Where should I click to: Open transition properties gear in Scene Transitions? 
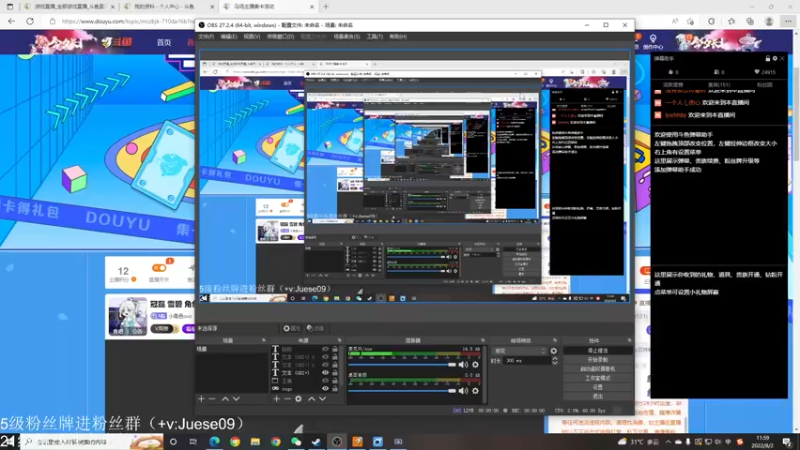coord(554,351)
